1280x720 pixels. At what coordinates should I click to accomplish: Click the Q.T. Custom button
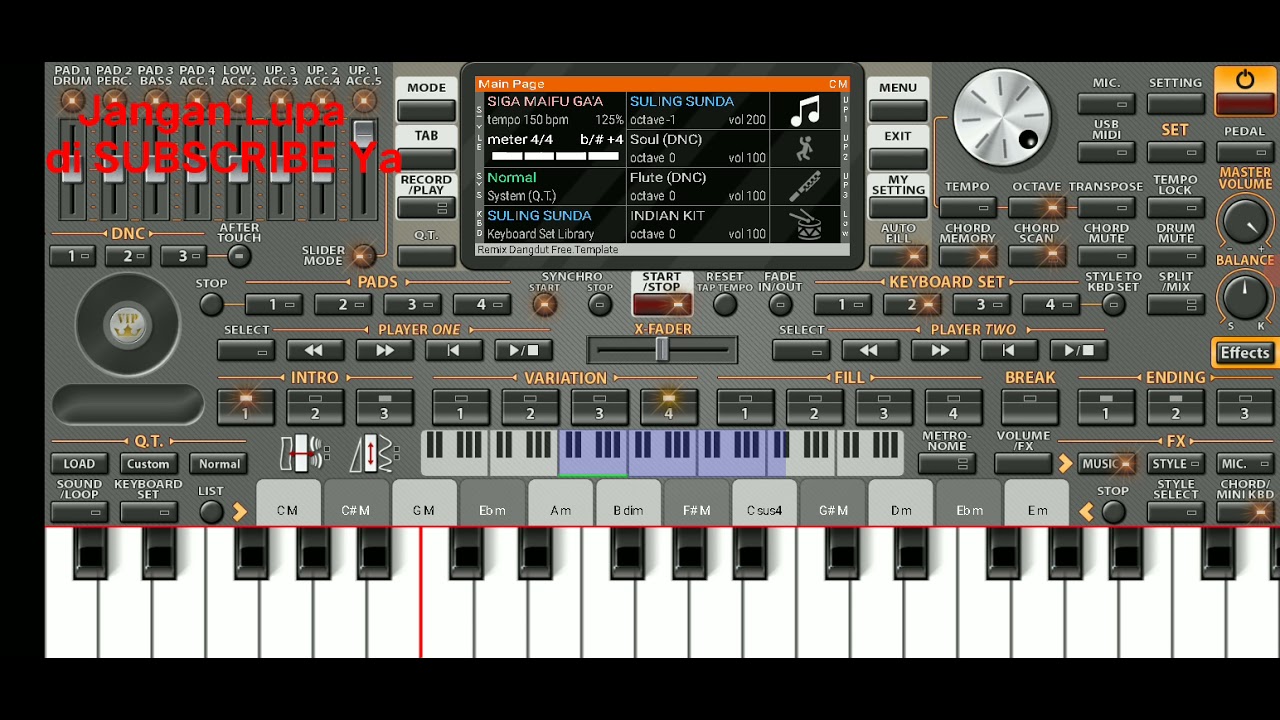(x=148, y=464)
